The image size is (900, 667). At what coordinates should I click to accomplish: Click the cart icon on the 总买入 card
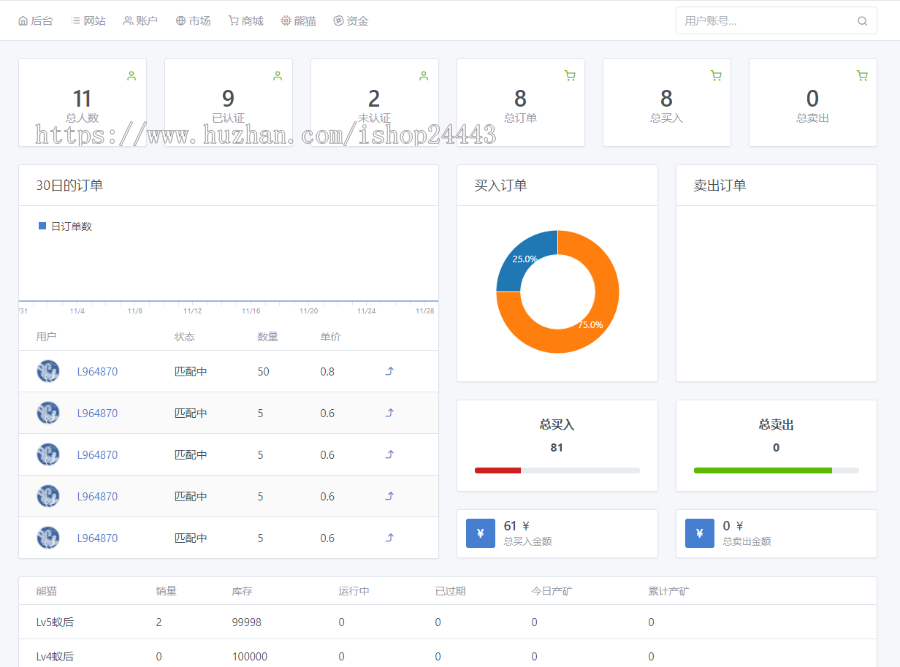(715, 74)
